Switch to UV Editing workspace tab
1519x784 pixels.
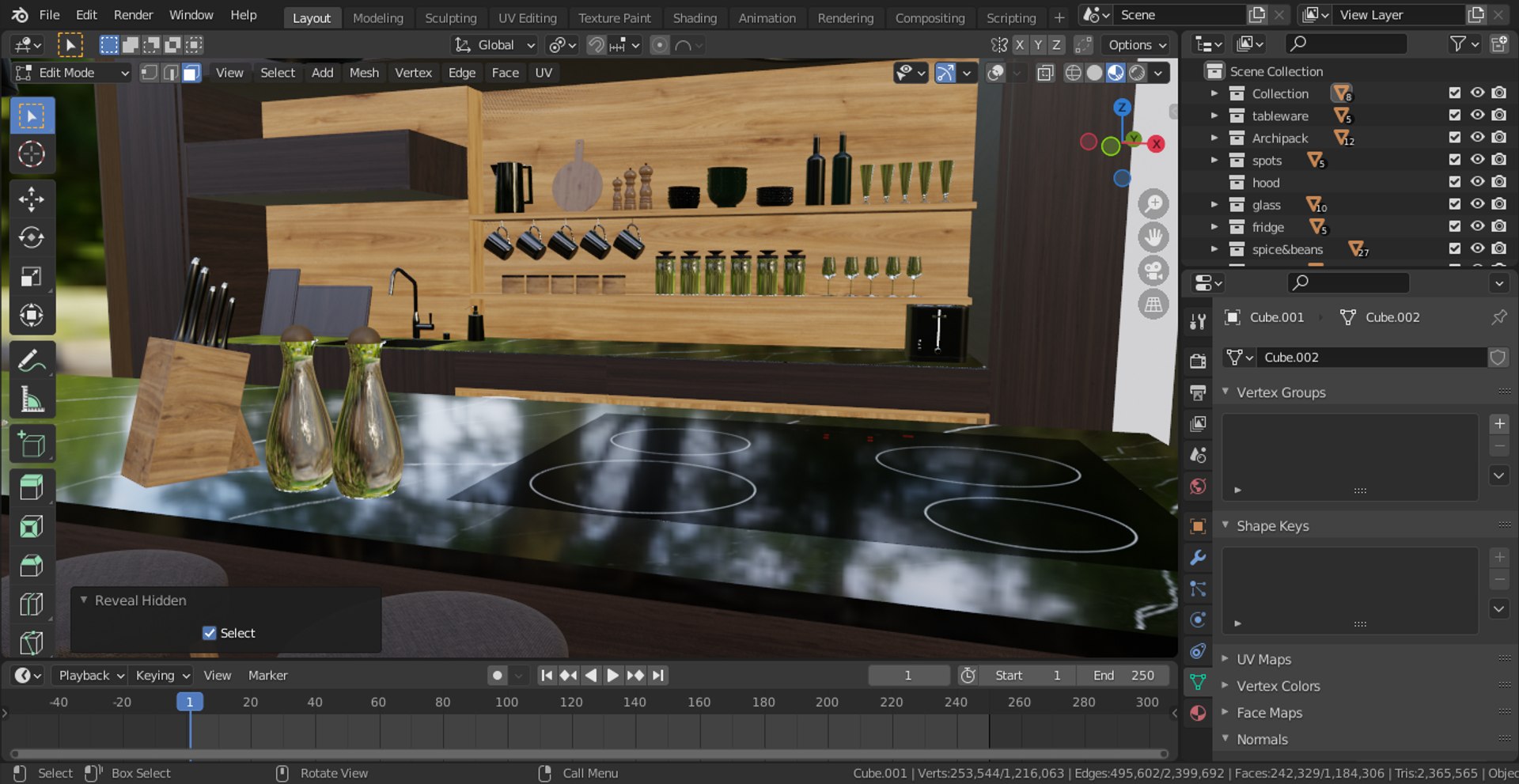pyautogui.click(x=527, y=17)
